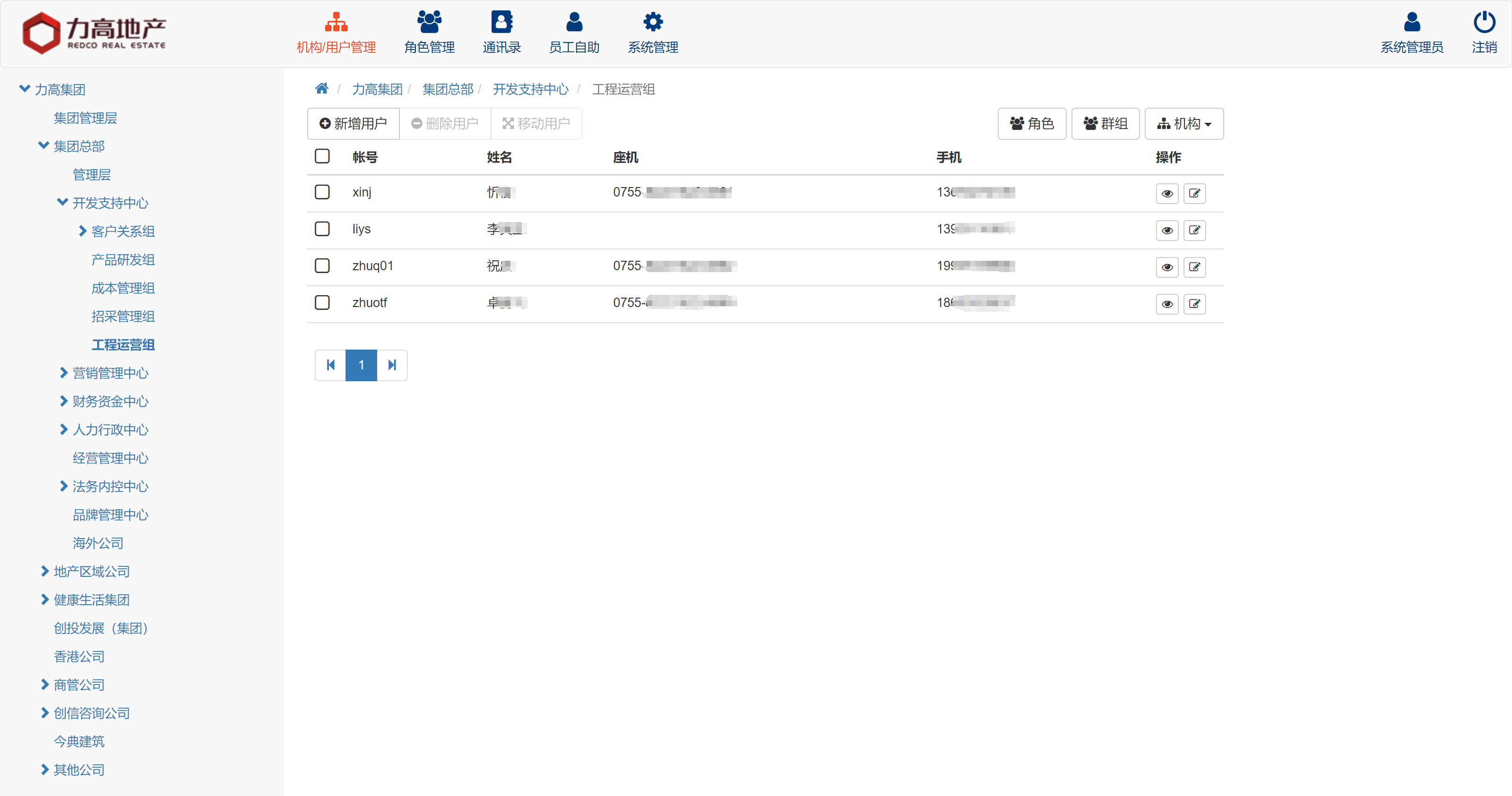Click the Redco Real Estate logo

[94, 33]
